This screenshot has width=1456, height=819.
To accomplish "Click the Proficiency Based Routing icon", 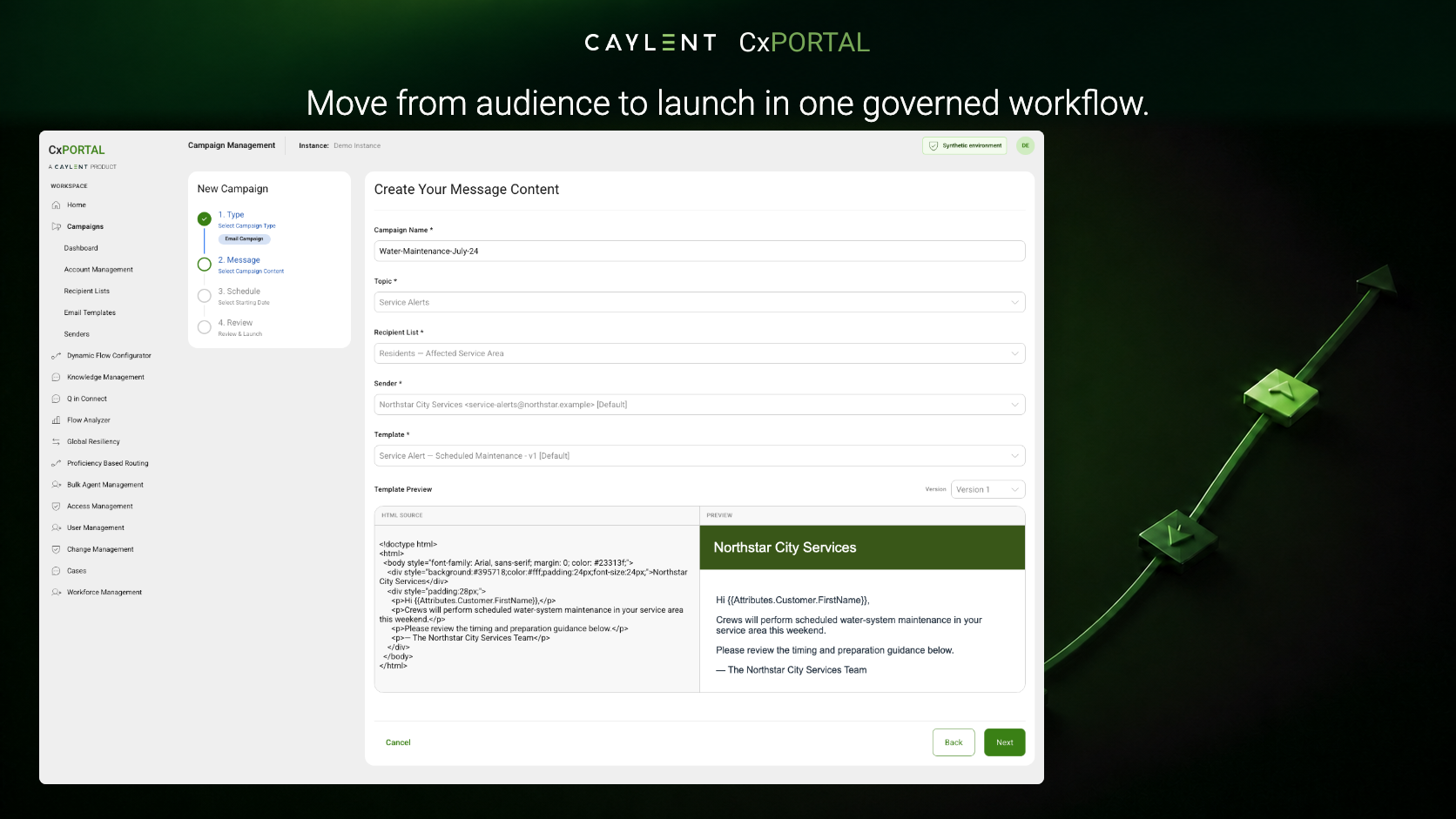I will coord(56,463).
